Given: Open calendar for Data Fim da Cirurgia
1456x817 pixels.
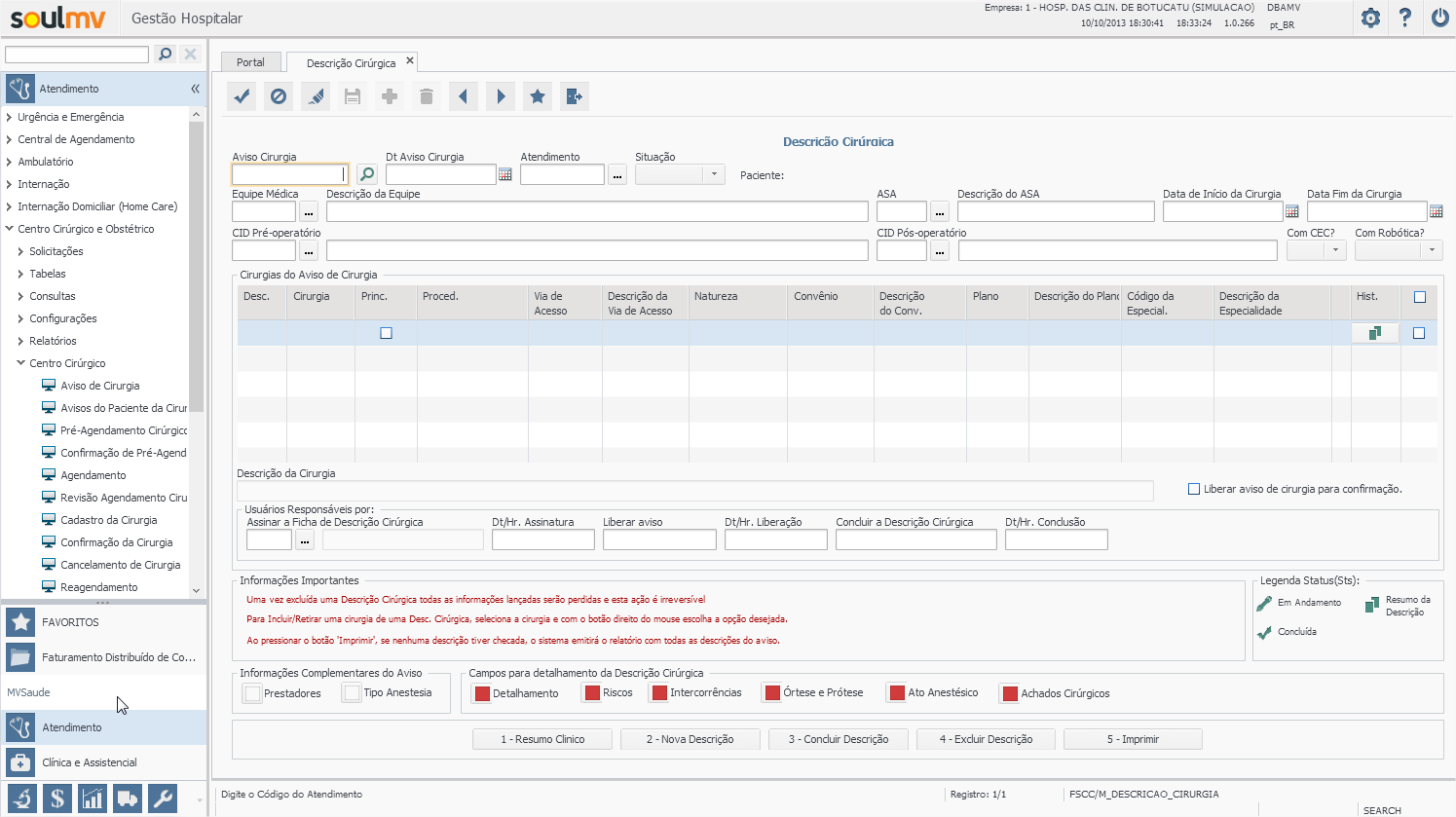Looking at the screenshot, I should (x=1437, y=211).
